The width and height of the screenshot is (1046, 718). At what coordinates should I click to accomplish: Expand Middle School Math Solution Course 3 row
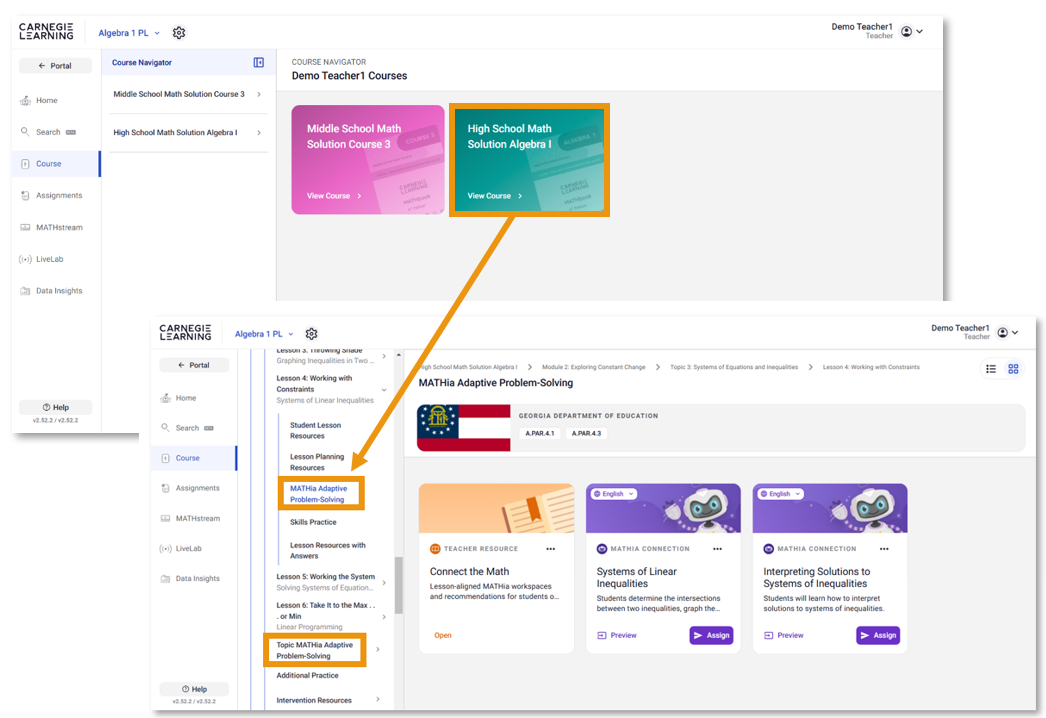tap(259, 95)
